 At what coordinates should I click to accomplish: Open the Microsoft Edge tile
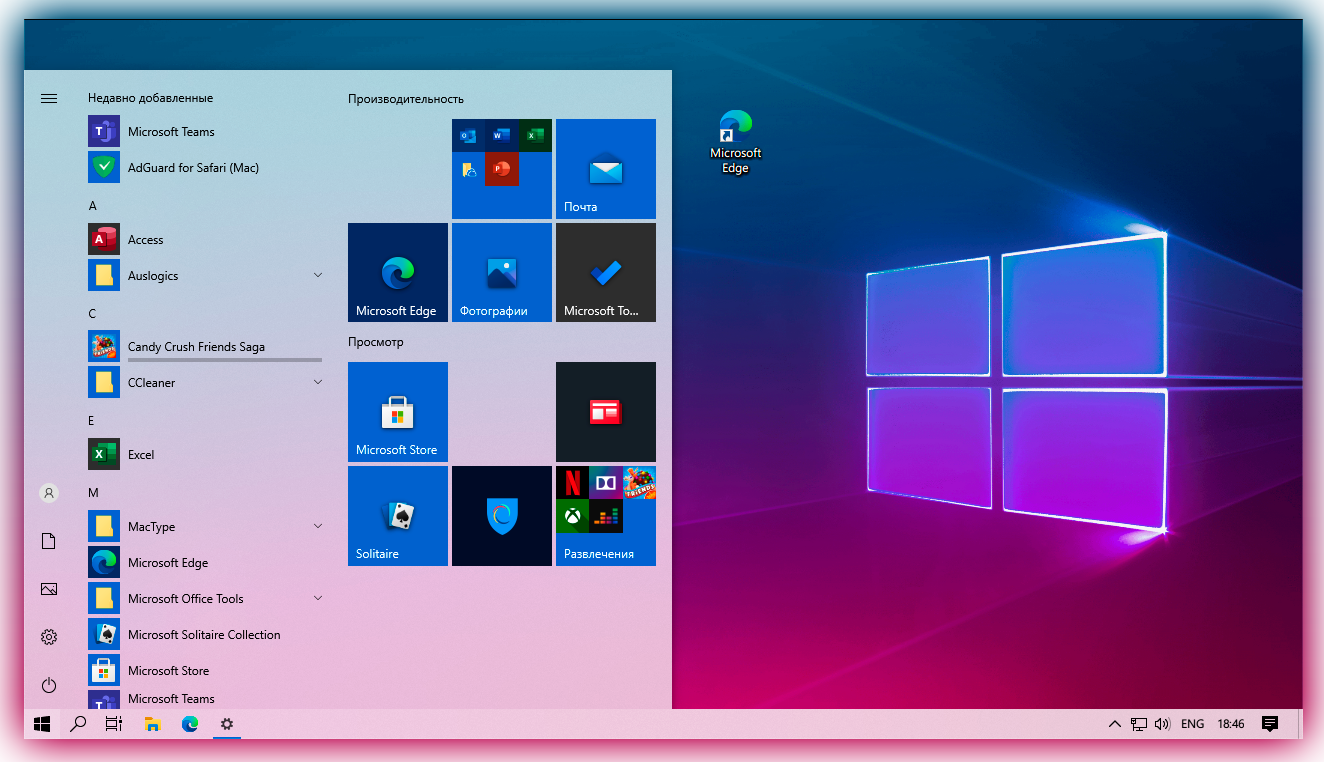point(398,273)
